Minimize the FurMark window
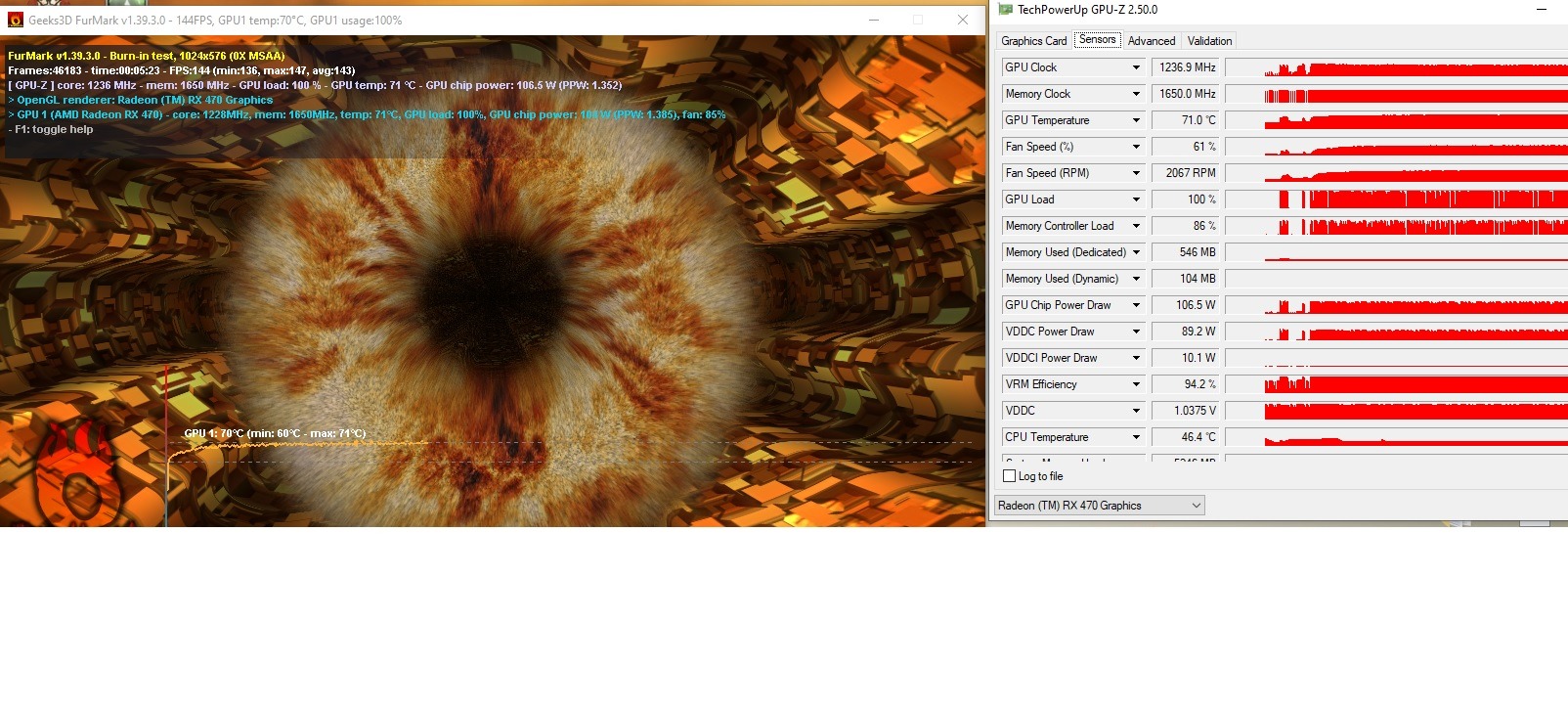This screenshot has height=709, width=1568. pyautogui.click(x=874, y=20)
